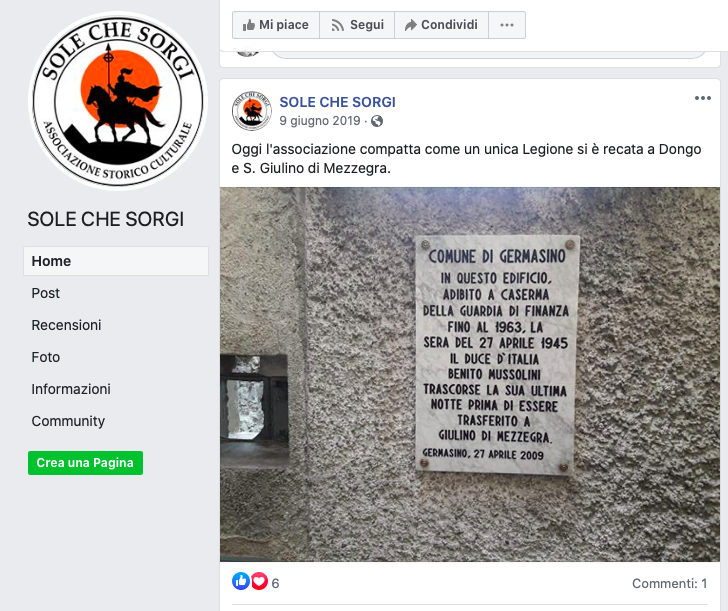
Task: Open the Post section in sidebar
Action: [46, 293]
